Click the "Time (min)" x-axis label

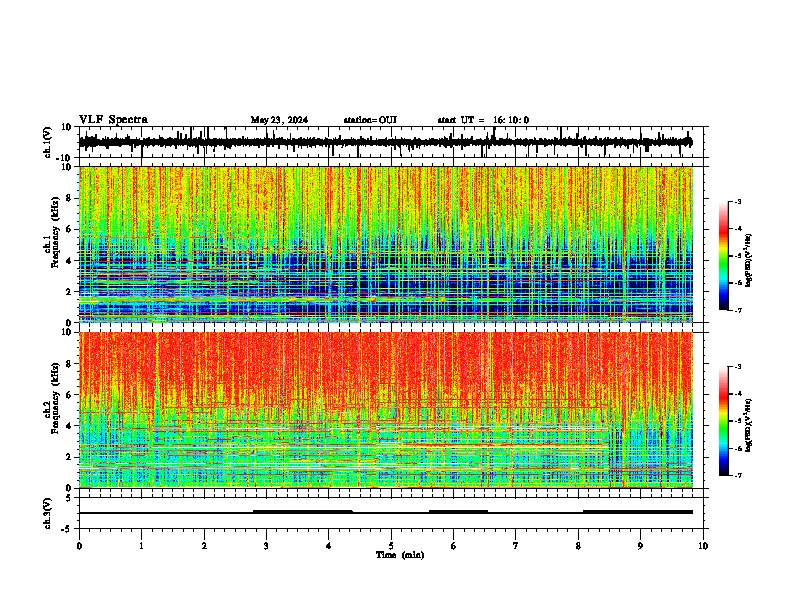400,555
